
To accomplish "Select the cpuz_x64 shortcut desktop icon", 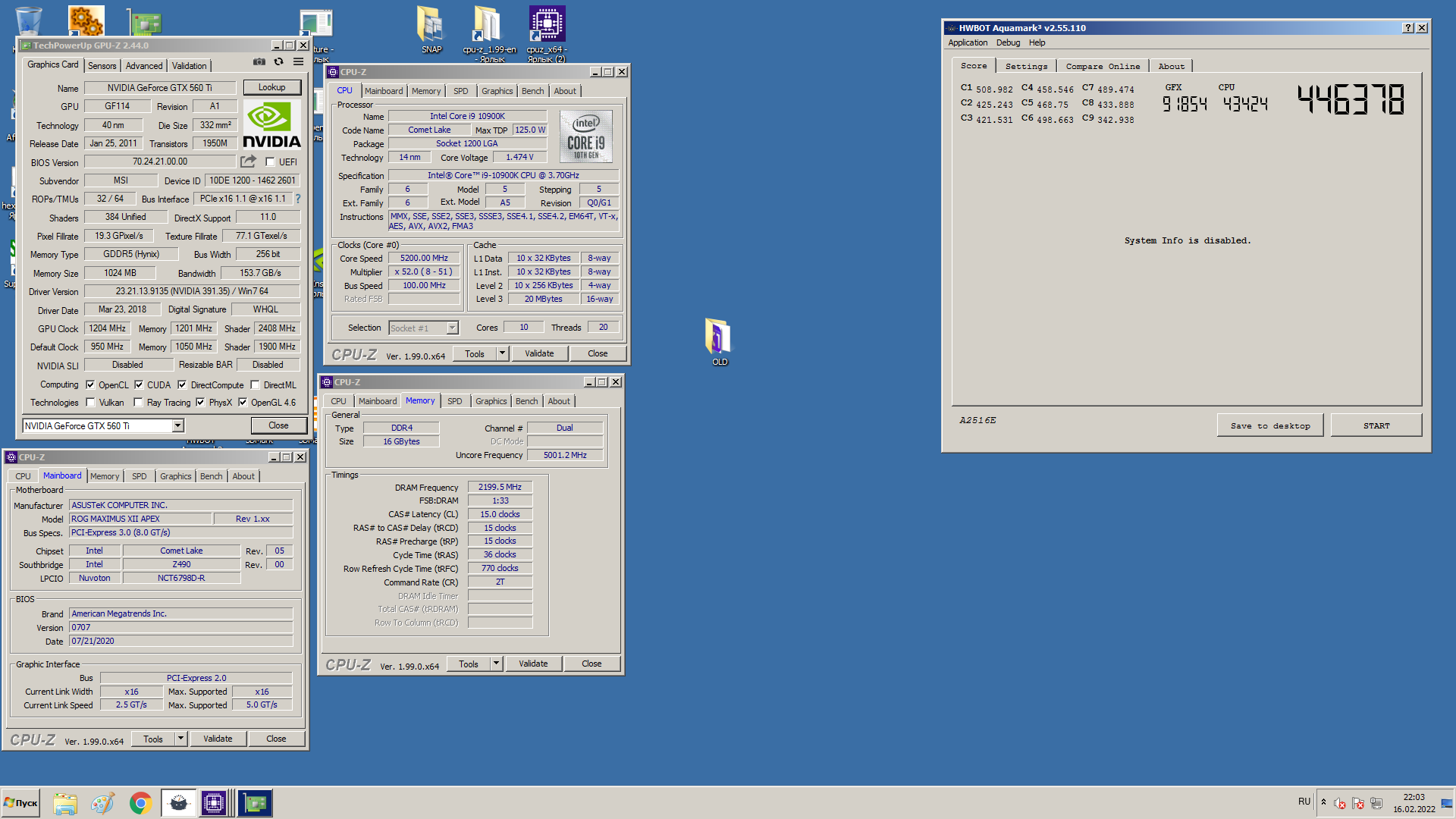I will point(547,33).
